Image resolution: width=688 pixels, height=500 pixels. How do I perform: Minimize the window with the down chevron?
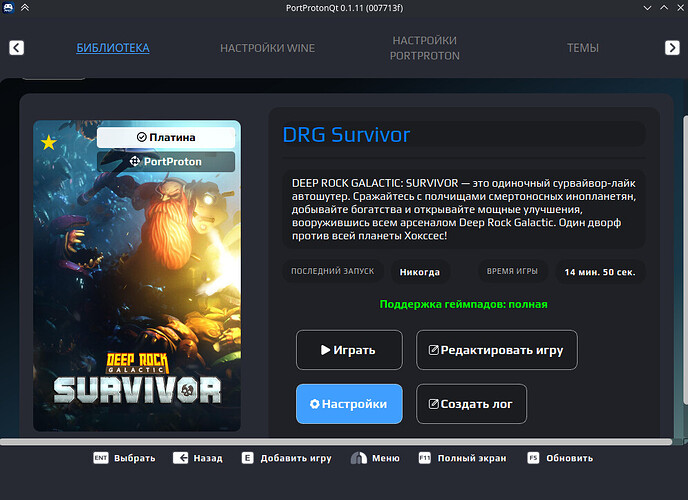[647, 8]
